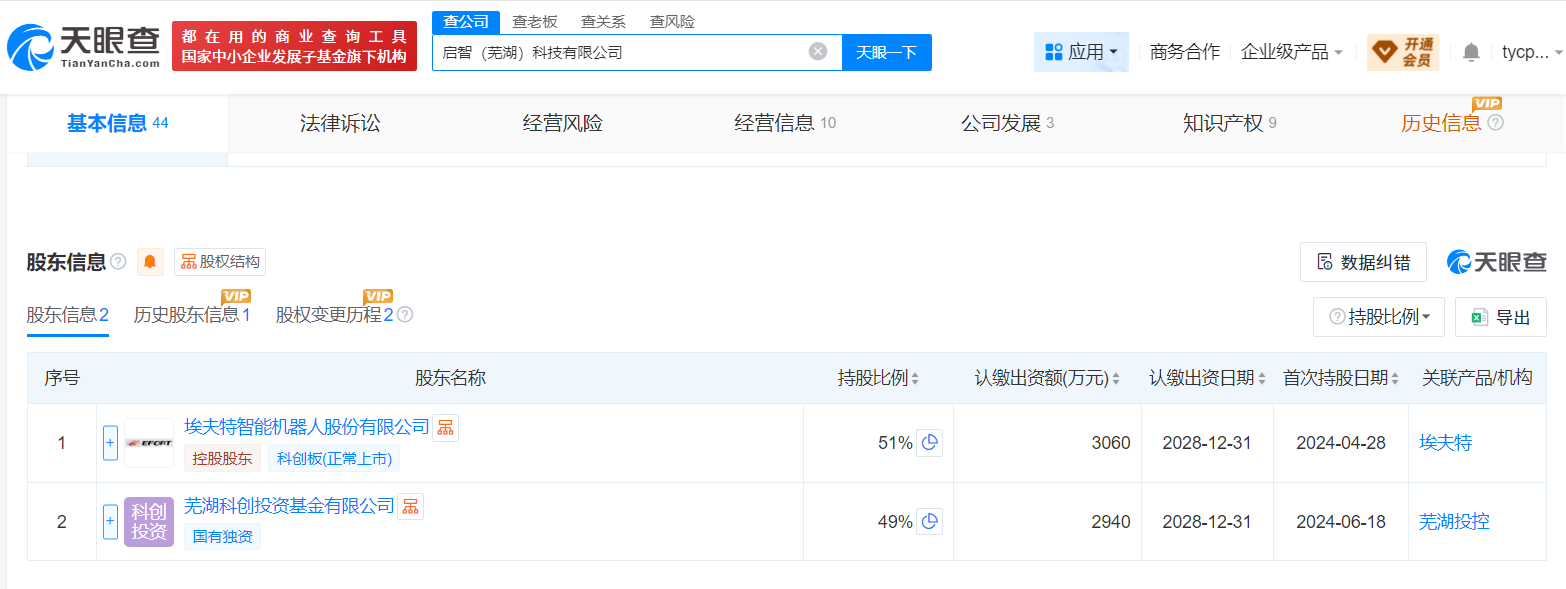
Task: Click the notification bell in top bar
Action: pyautogui.click(x=1471, y=52)
